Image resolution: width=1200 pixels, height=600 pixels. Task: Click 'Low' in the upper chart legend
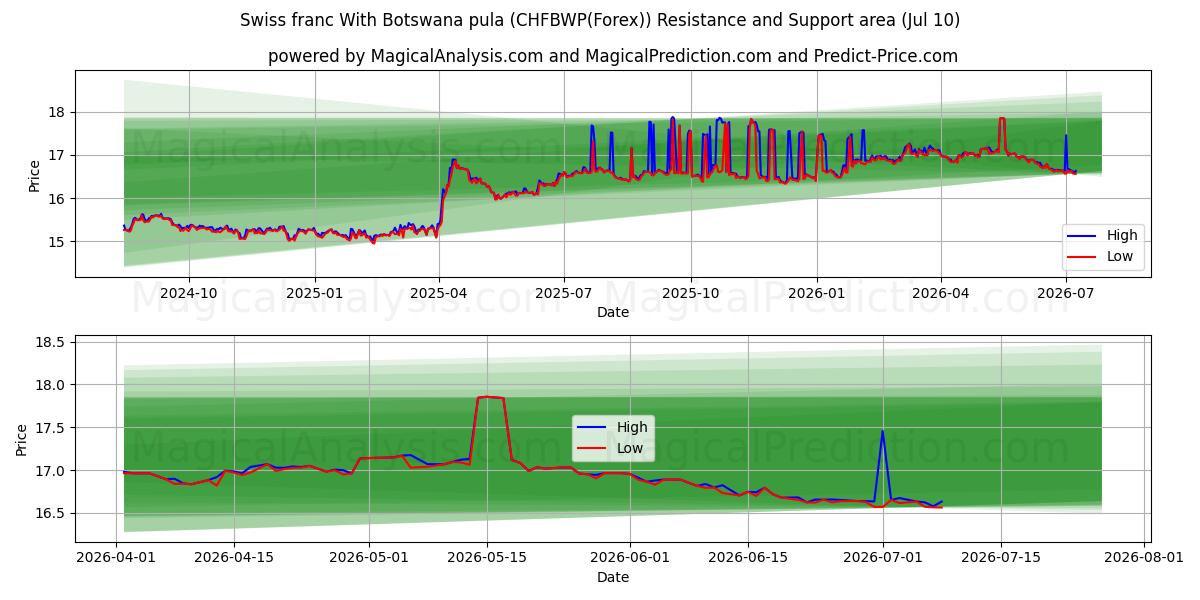[1120, 256]
